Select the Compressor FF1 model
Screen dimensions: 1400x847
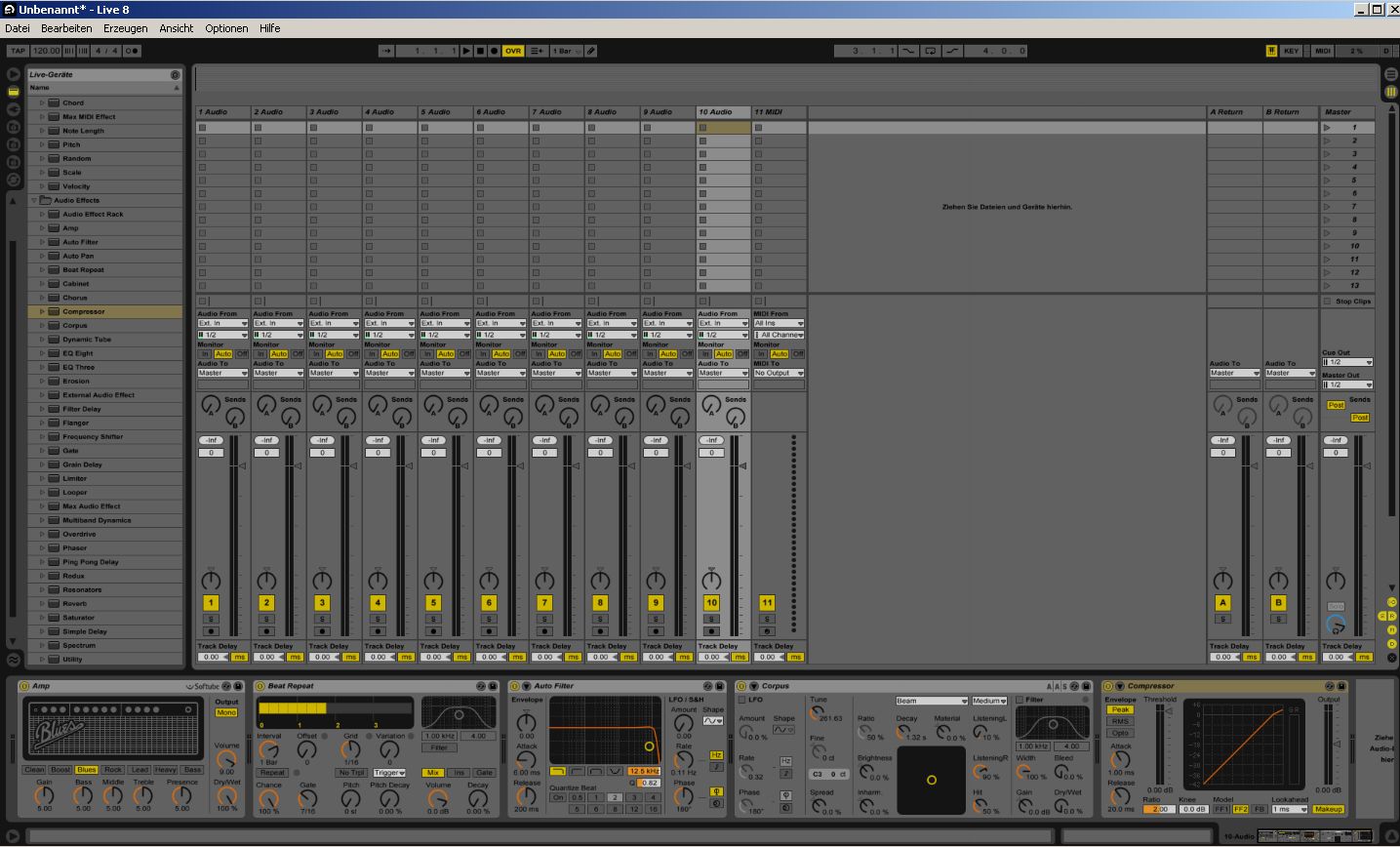coord(1221,809)
